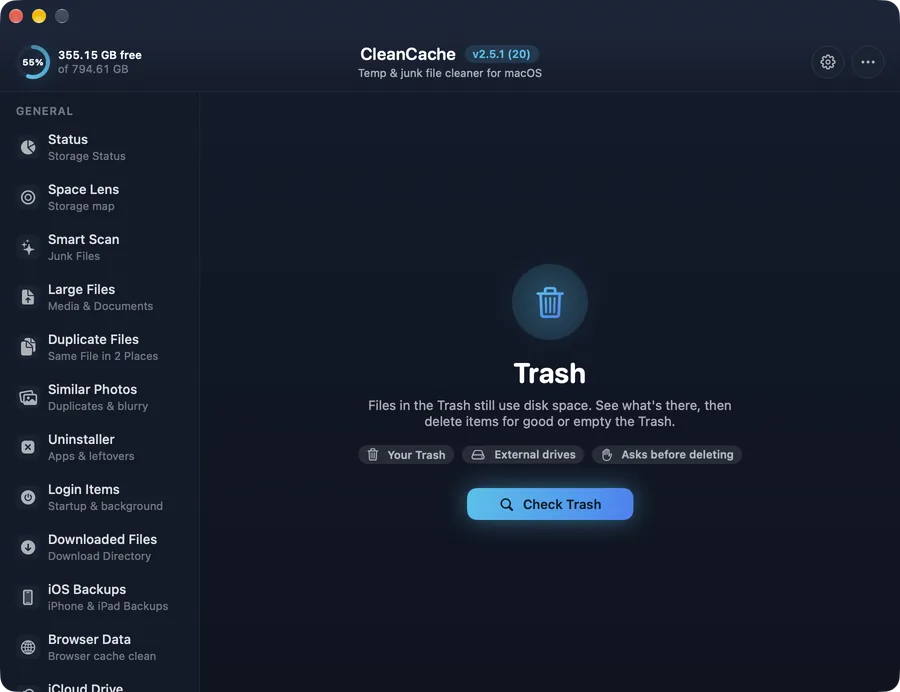Click the Check Trash button
Image resolution: width=900 pixels, height=692 pixels.
coord(549,504)
